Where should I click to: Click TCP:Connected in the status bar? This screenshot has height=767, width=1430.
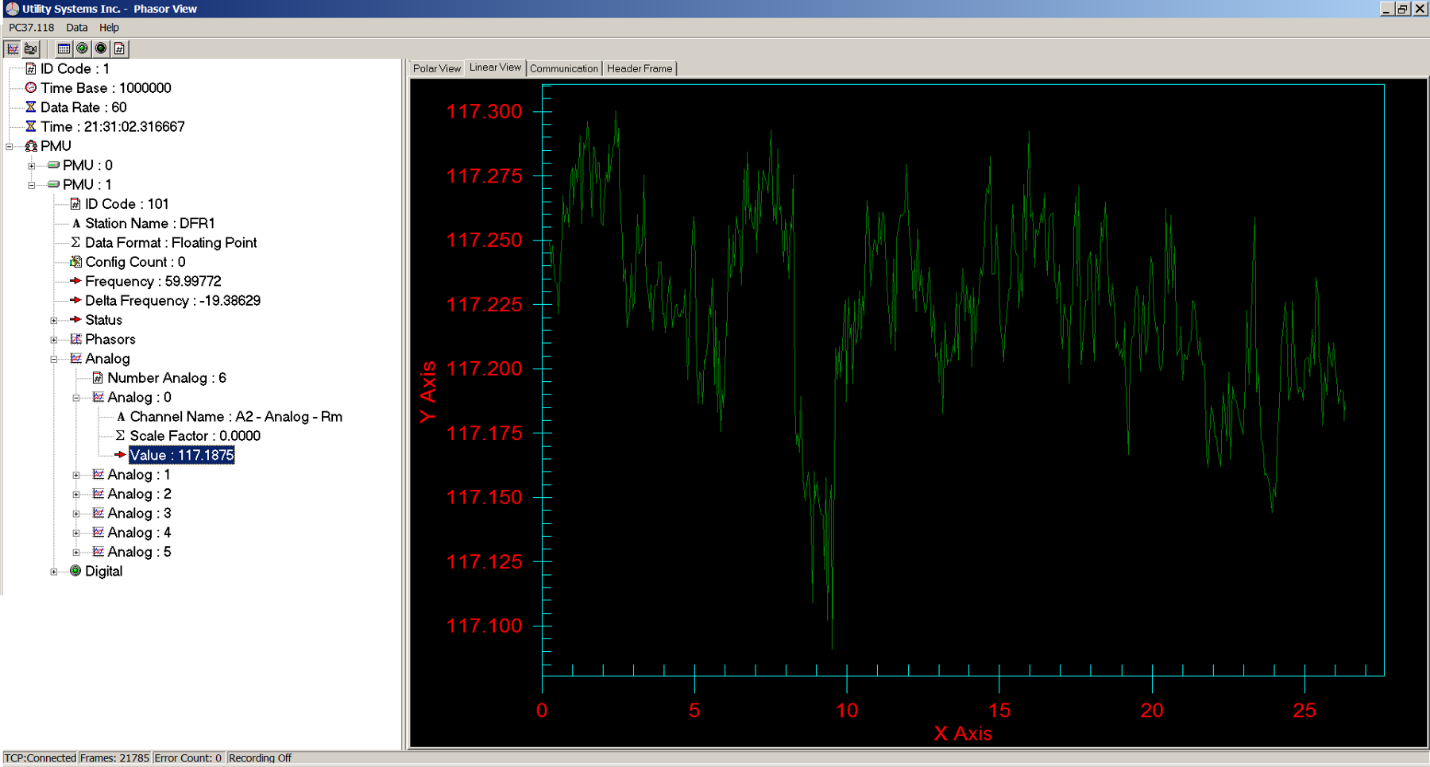[x=40, y=758]
